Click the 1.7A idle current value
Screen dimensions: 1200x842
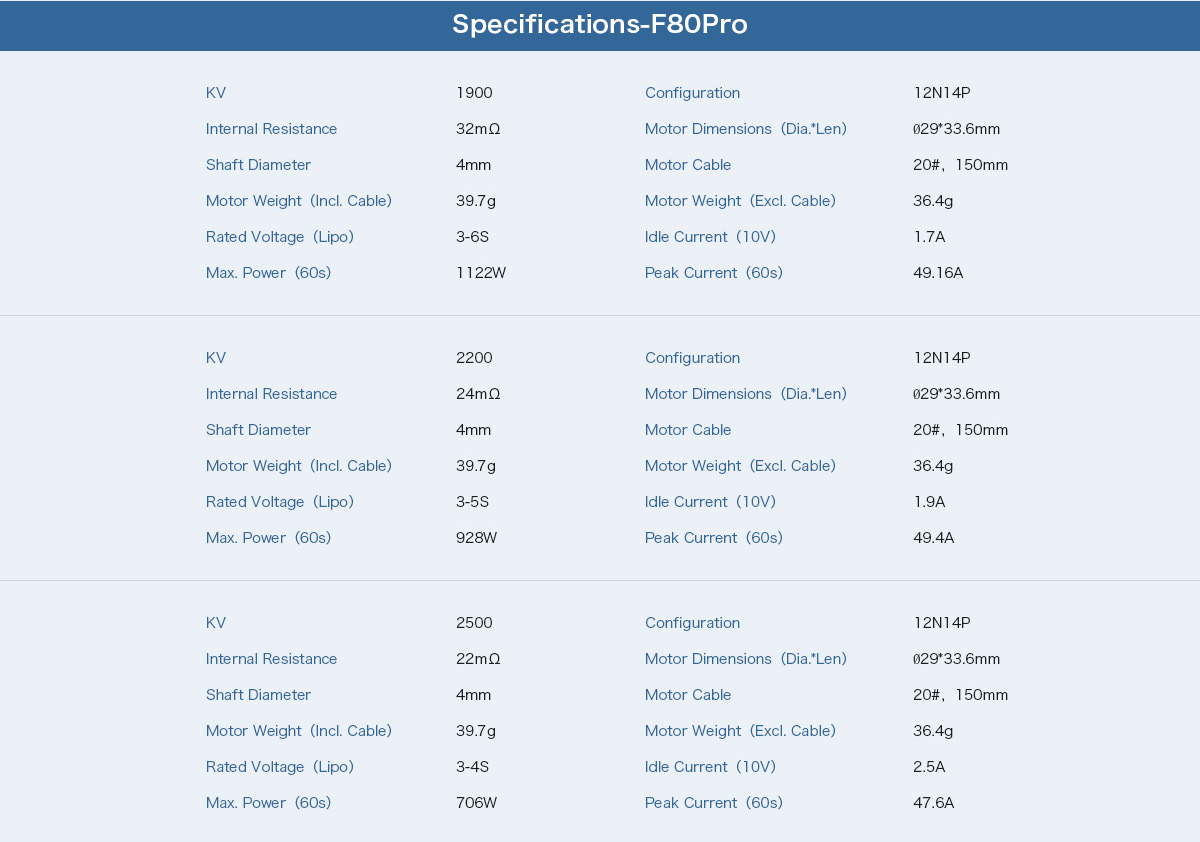pos(929,237)
